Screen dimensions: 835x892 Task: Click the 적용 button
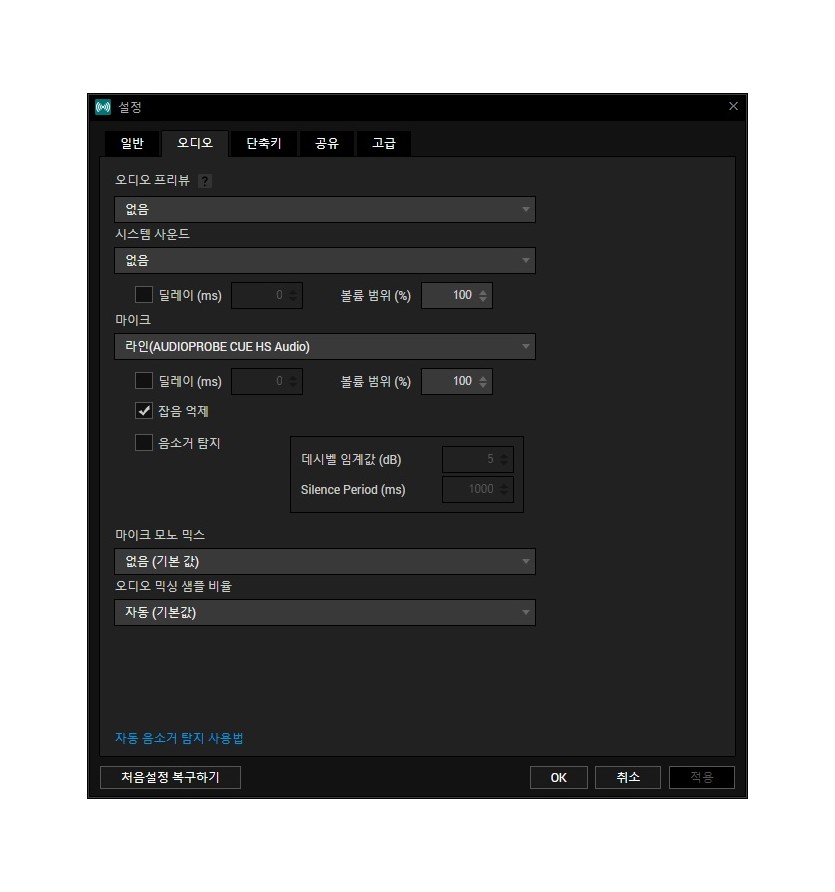(702, 777)
